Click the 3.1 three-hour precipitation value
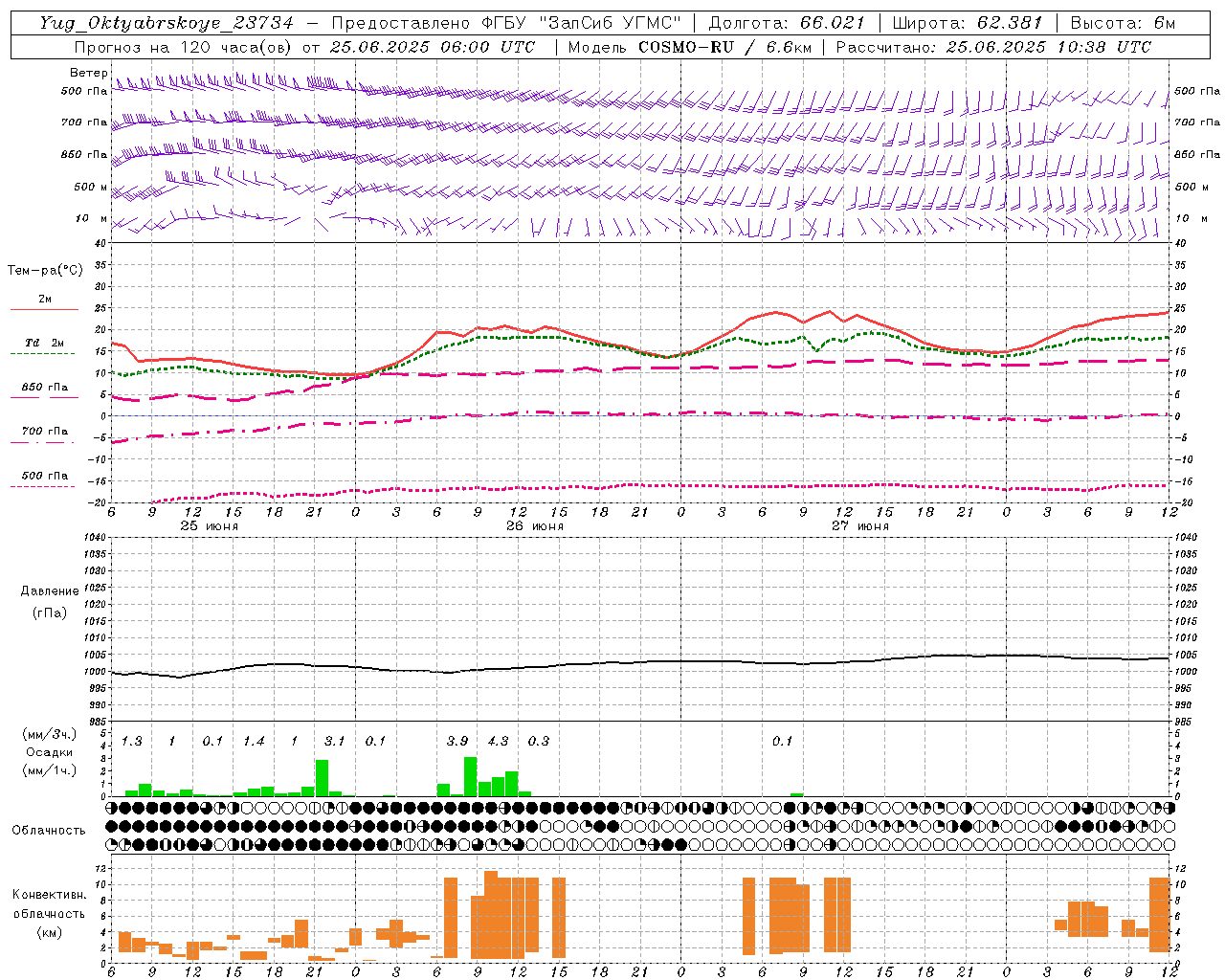Screen dimensions: 1225x980 coord(334,741)
